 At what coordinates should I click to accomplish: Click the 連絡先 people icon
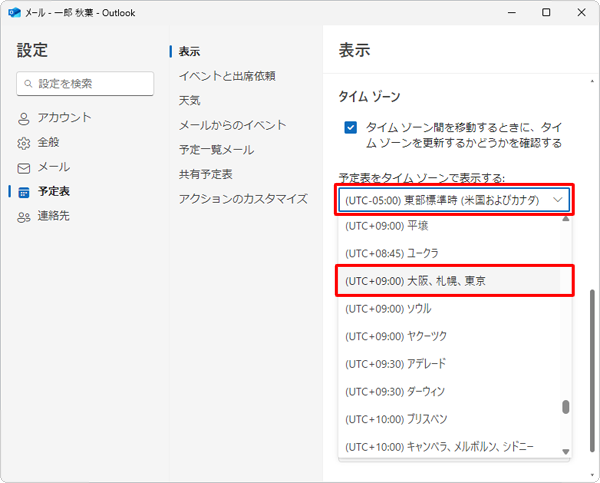[x=23, y=217]
